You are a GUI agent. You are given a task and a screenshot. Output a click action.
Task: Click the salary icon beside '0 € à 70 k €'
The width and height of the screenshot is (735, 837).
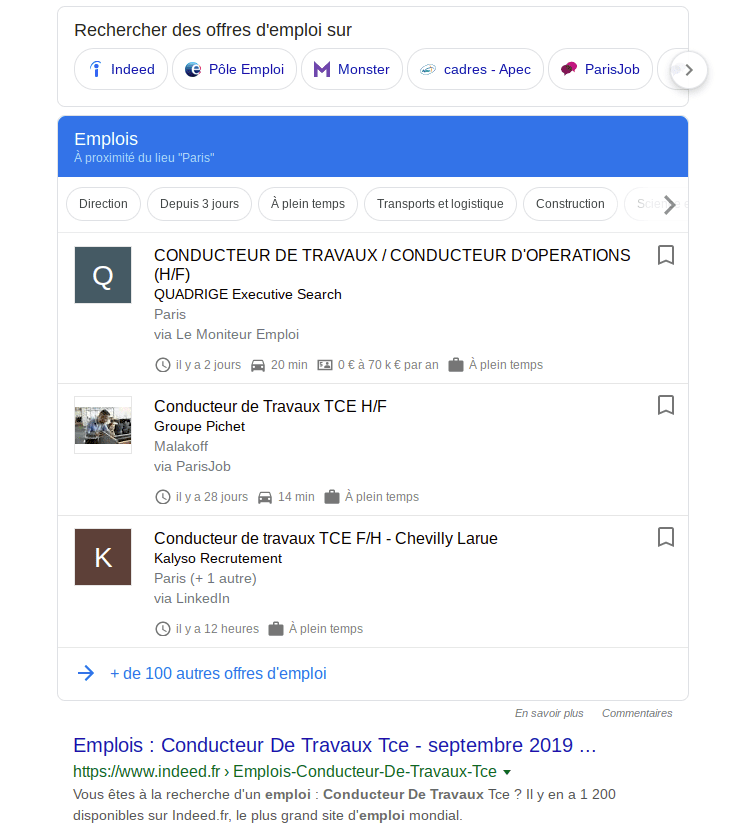pyautogui.click(x=325, y=365)
